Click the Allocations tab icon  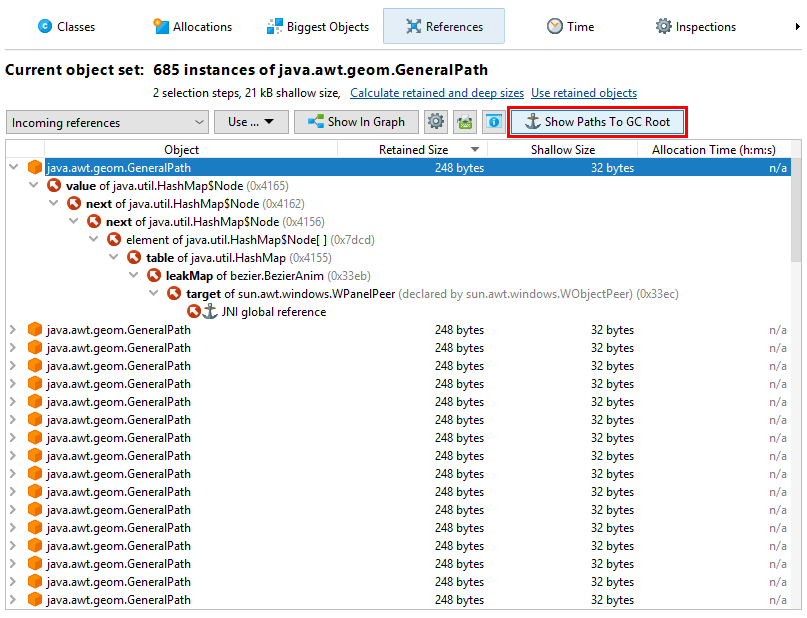(x=161, y=26)
